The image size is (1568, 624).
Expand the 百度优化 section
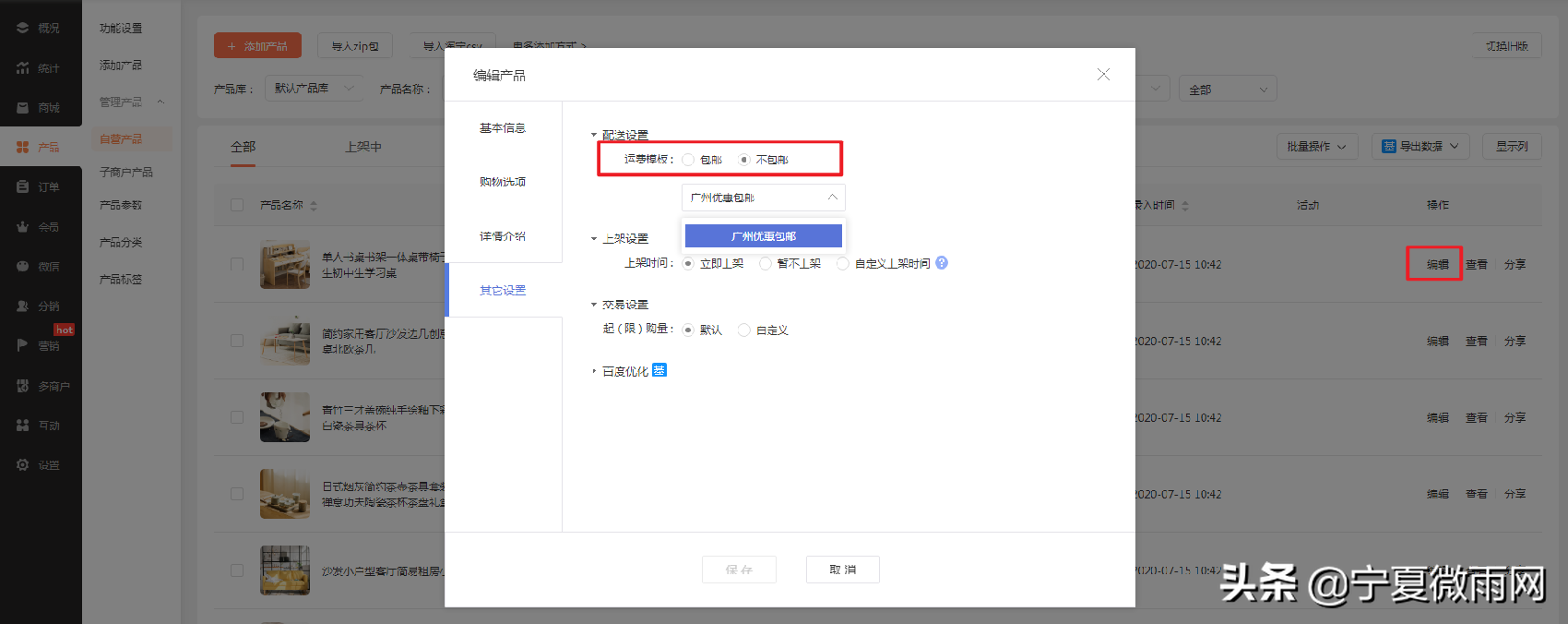pyautogui.click(x=594, y=372)
